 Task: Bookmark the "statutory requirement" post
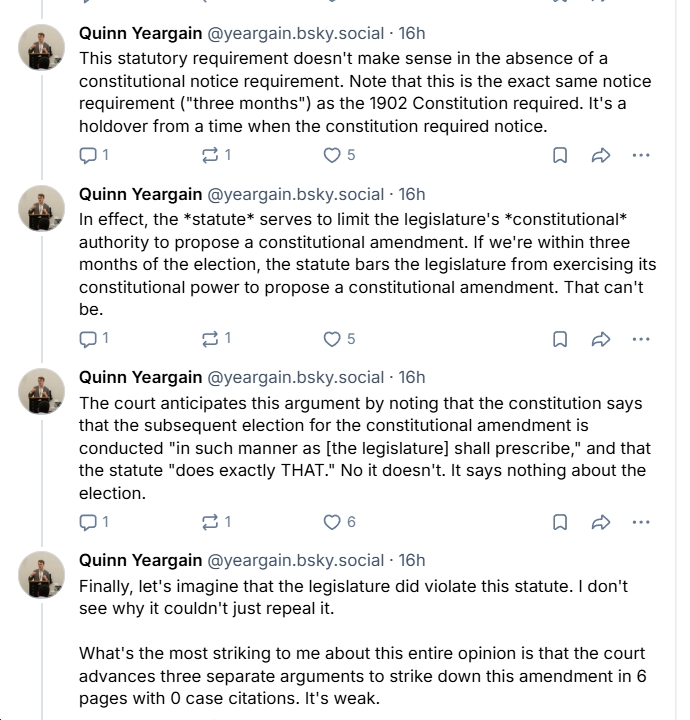click(x=561, y=155)
